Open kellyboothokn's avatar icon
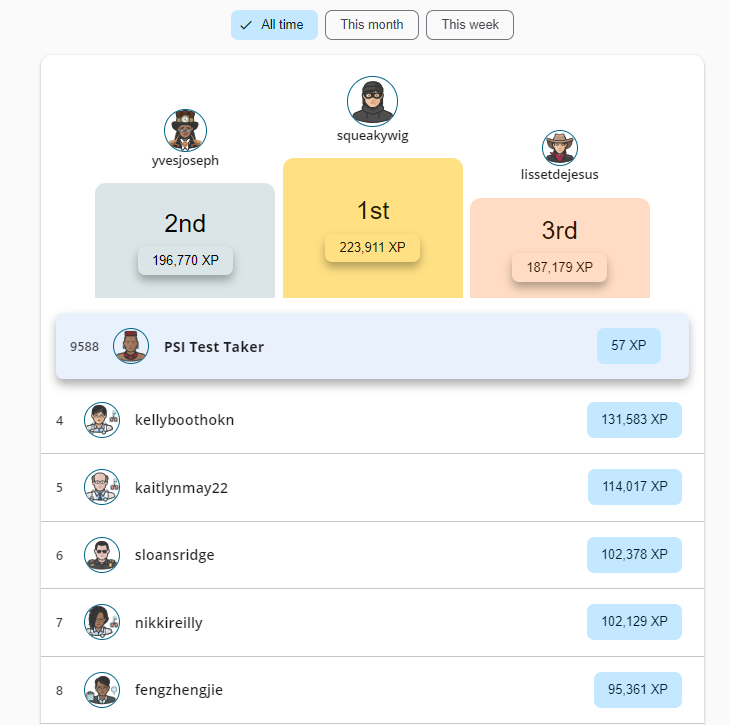The image size is (730, 725). [102, 420]
